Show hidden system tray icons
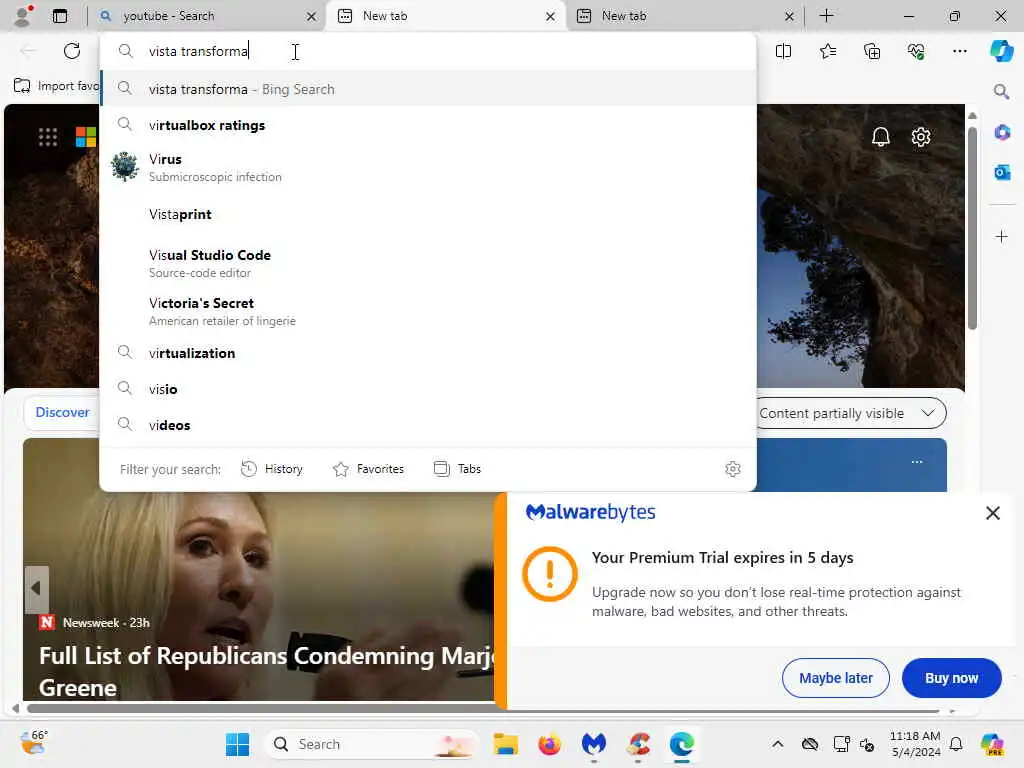Viewport: 1024px width, 768px height. pyautogui.click(x=777, y=744)
